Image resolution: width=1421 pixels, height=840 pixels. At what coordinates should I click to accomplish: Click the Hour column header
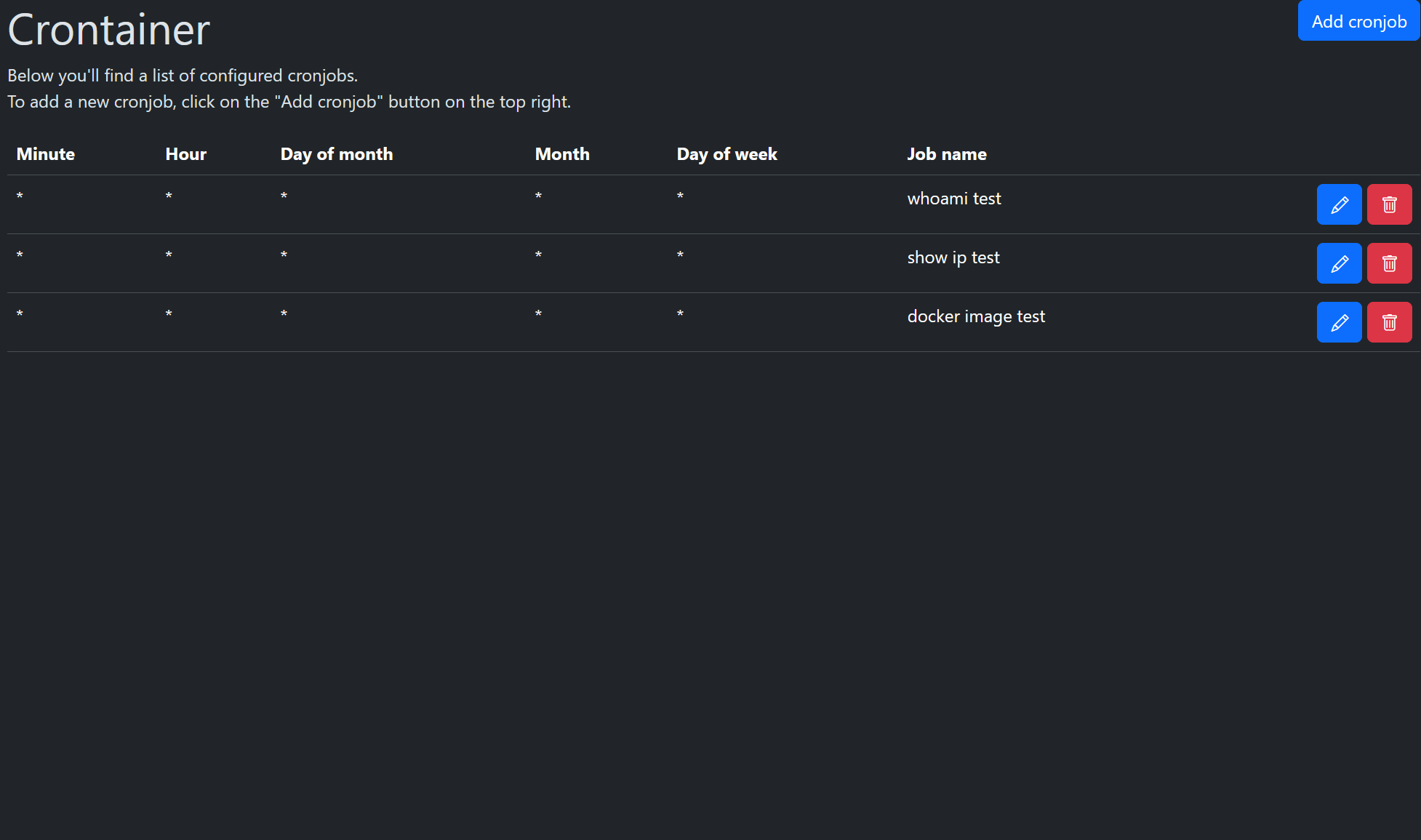[x=186, y=154]
